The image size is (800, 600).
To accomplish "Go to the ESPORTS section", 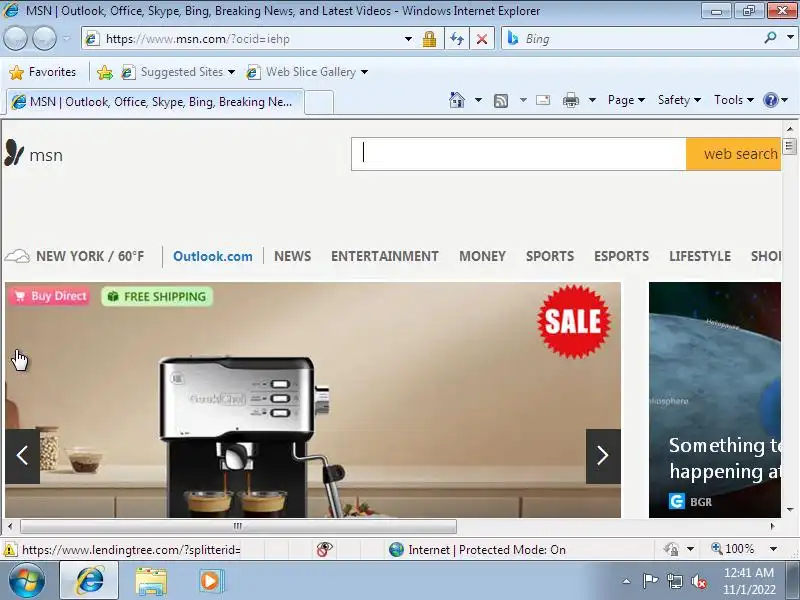I will click(x=621, y=256).
